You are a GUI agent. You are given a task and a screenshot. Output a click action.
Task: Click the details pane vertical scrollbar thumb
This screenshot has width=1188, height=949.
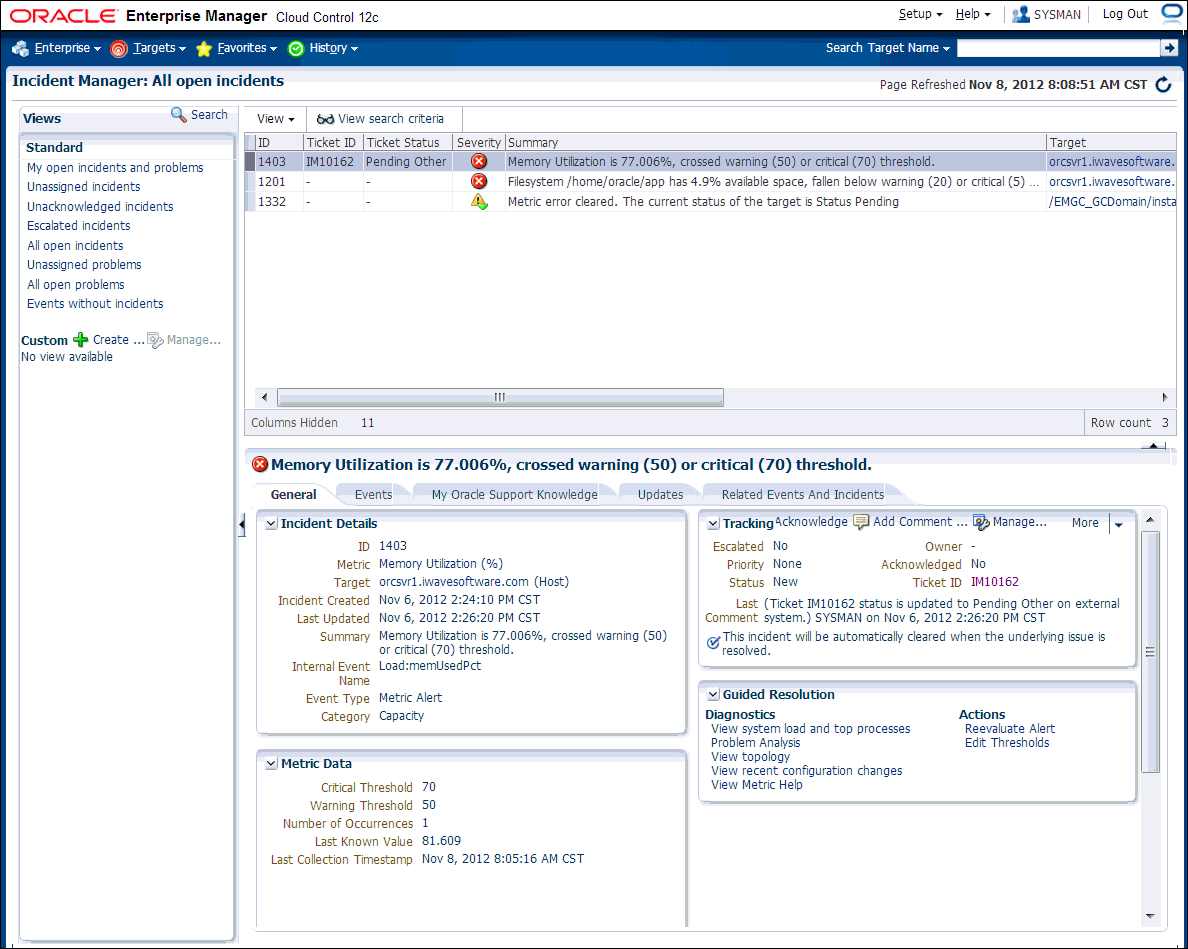(1150, 652)
